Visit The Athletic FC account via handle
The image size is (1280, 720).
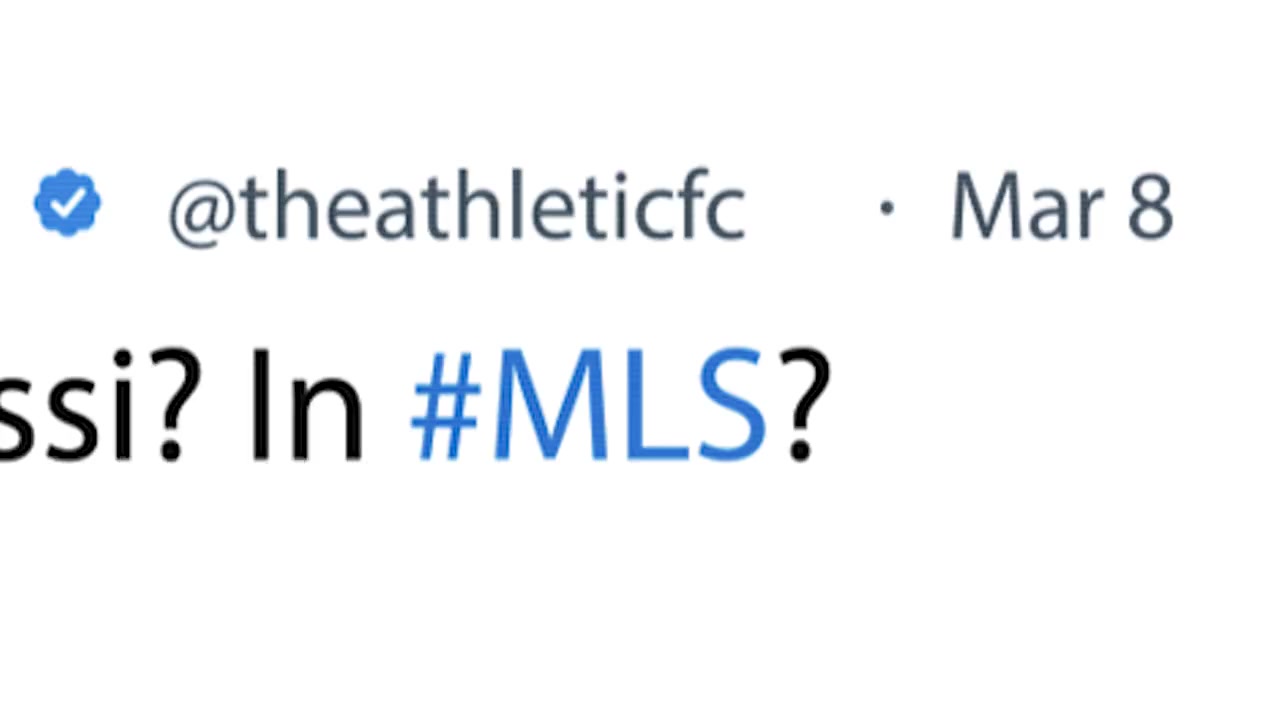pyautogui.click(x=457, y=208)
